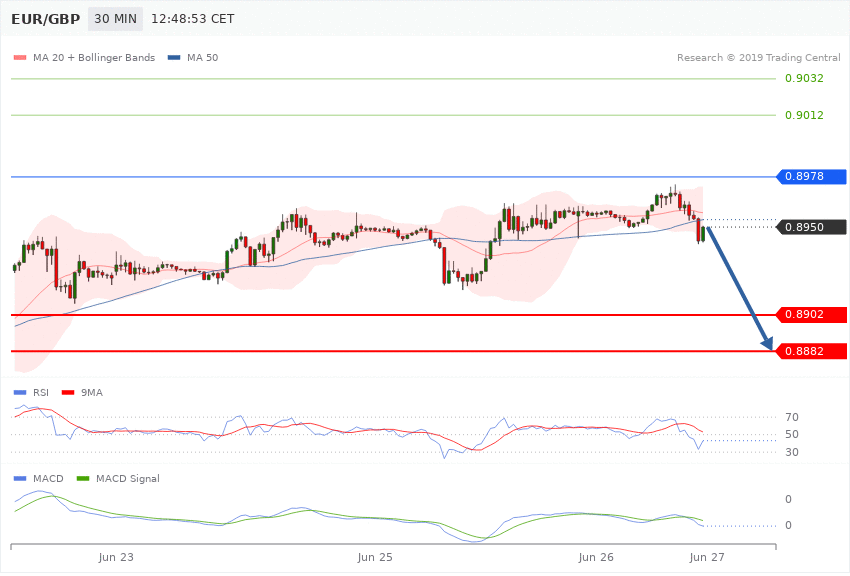Click the Research © 2019 Trading Central credit
The image size is (850, 576).
point(758,57)
